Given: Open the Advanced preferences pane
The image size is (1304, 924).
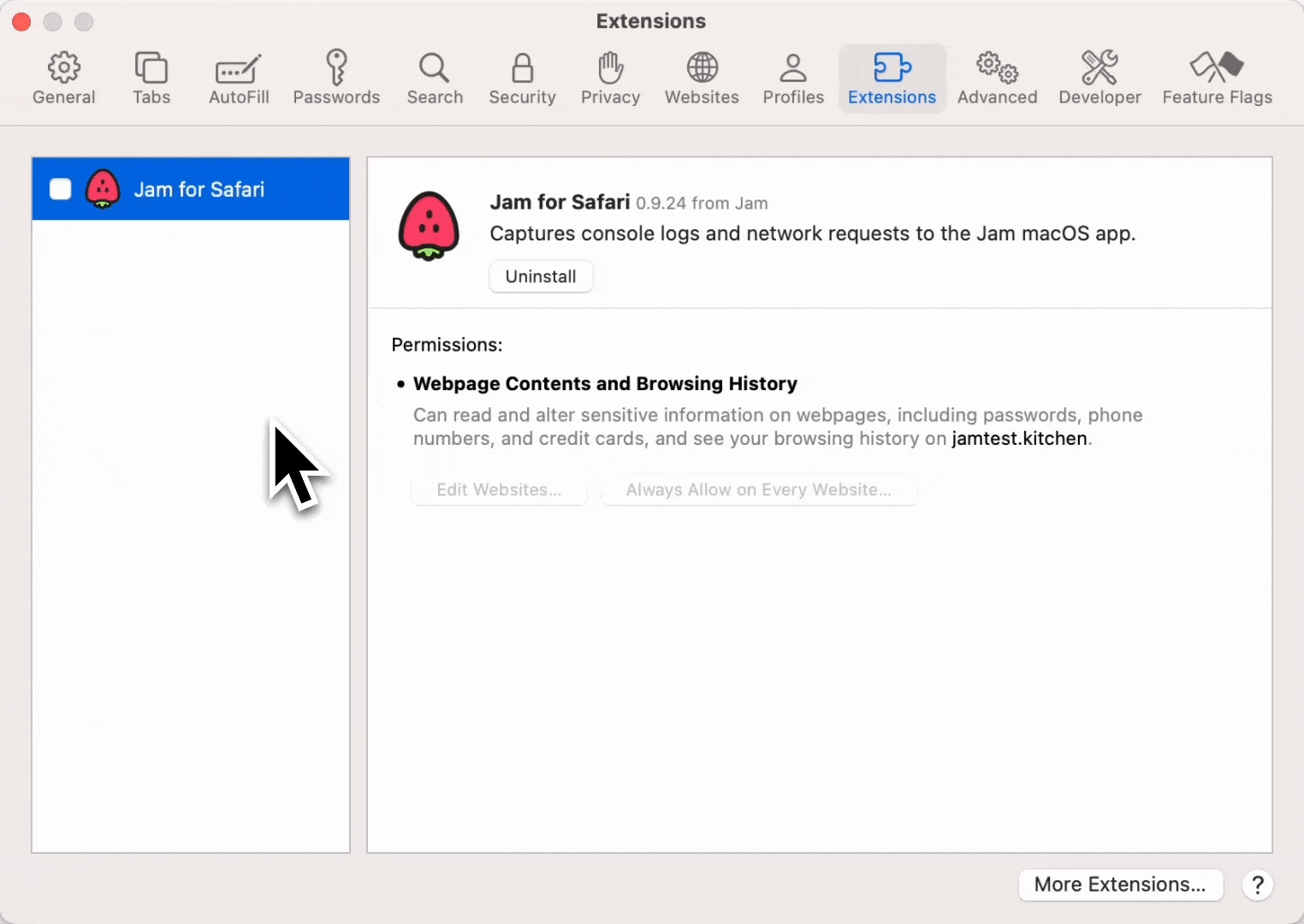Looking at the screenshot, I should click(997, 79).
